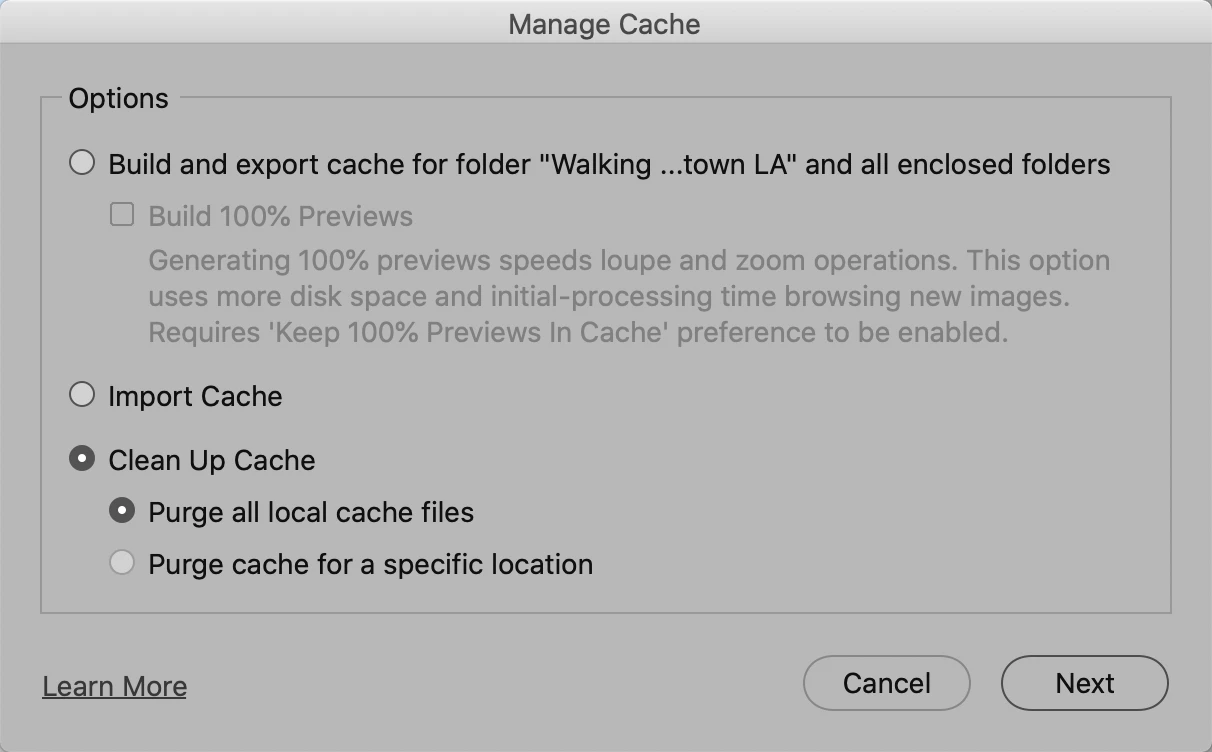Enable the Build 100% Previews checkbox

coord(122,215)
